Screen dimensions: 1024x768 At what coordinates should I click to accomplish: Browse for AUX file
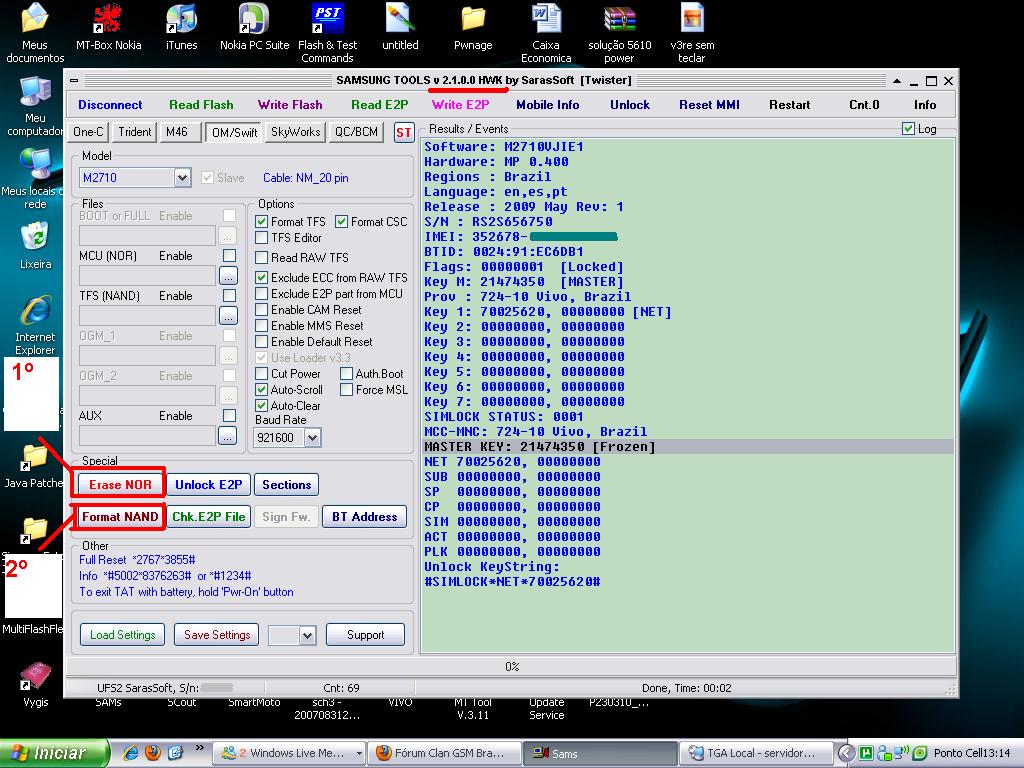[228, 436]
